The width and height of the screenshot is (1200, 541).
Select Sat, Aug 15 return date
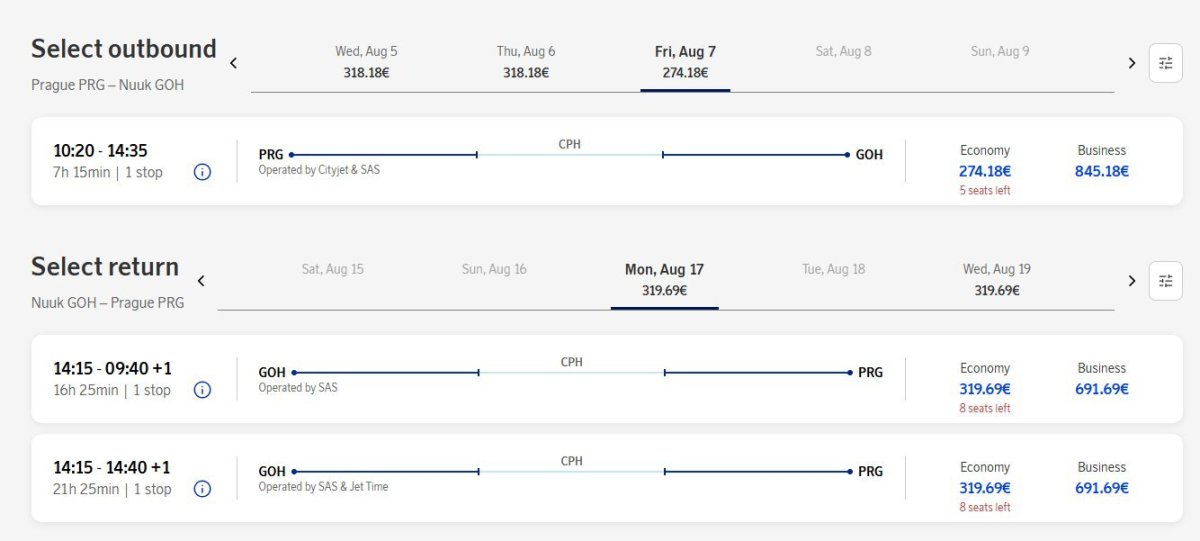point(333,270)
